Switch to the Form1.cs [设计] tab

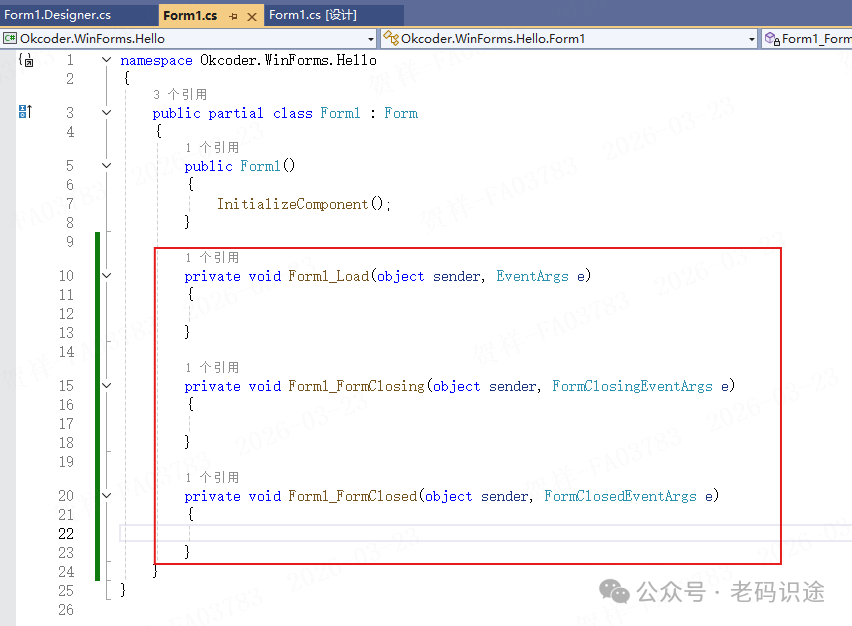[312, 15]
